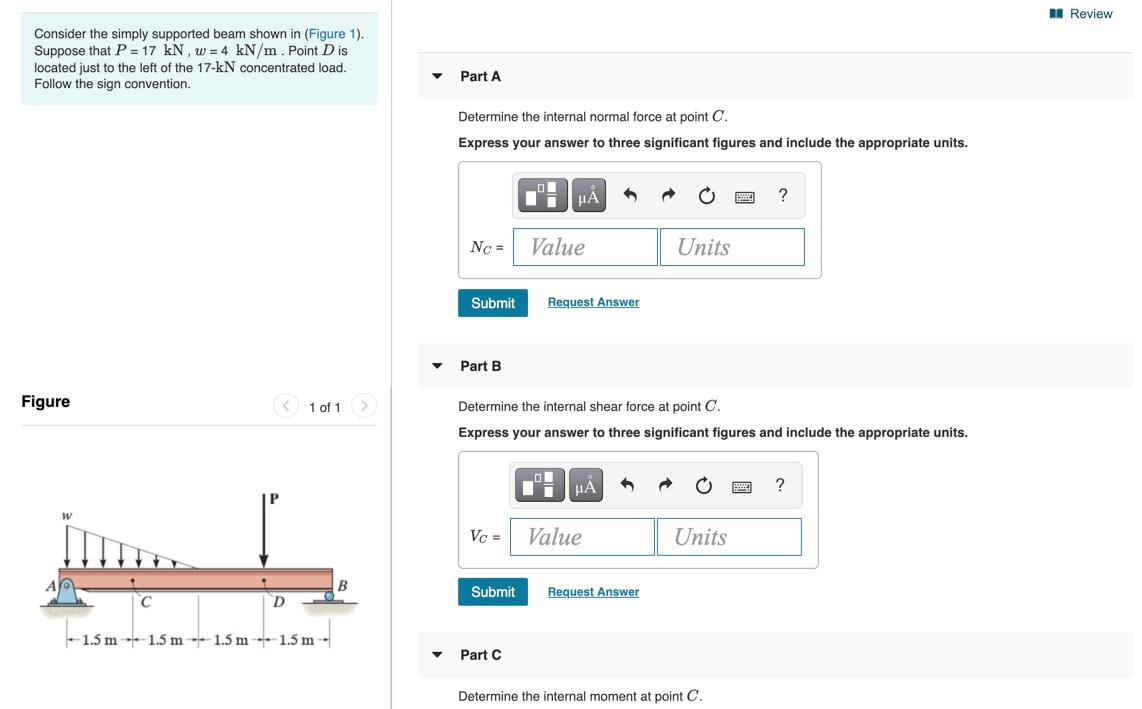
Task: Click Request Answer link for Part B
Action: click(594, 592)
